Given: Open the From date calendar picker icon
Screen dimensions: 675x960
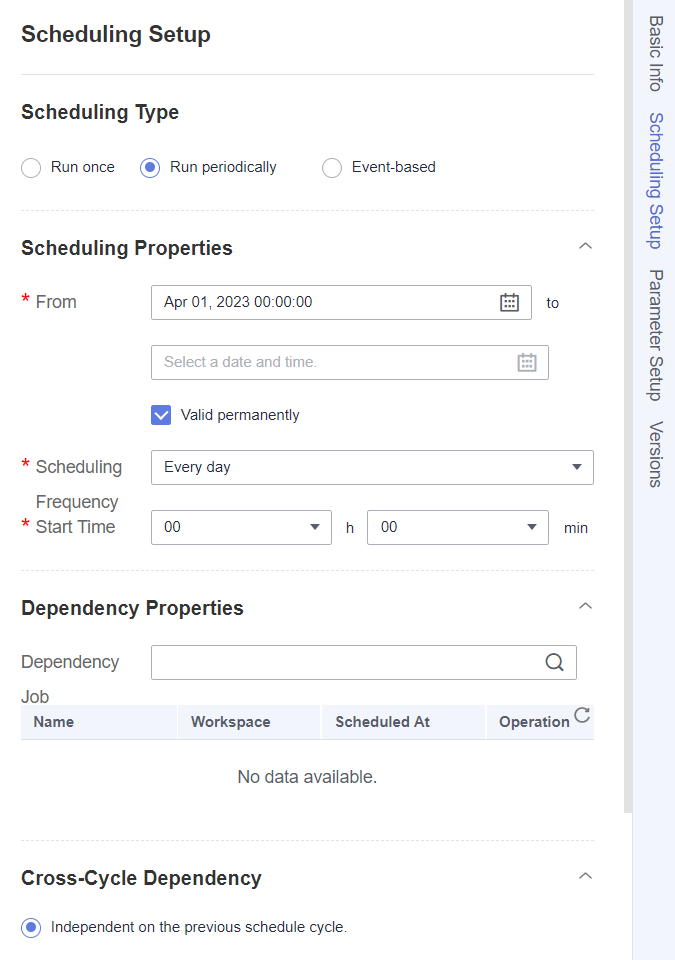Looking at the screenshot, I should coord(509,302).
